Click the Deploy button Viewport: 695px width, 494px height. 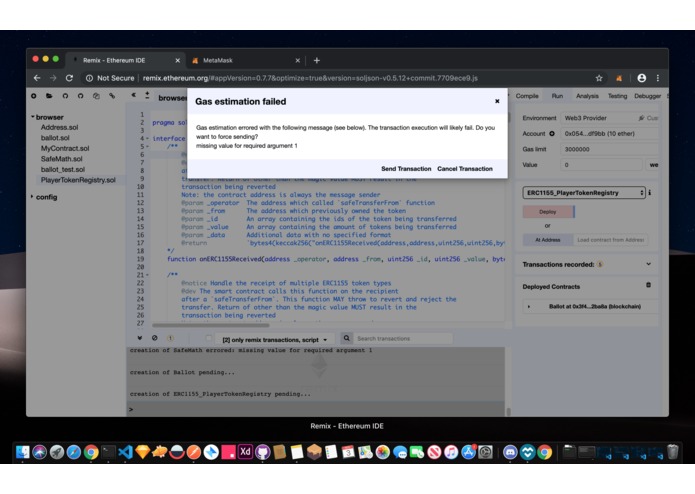pyautogui.click(x=548, y=212)
